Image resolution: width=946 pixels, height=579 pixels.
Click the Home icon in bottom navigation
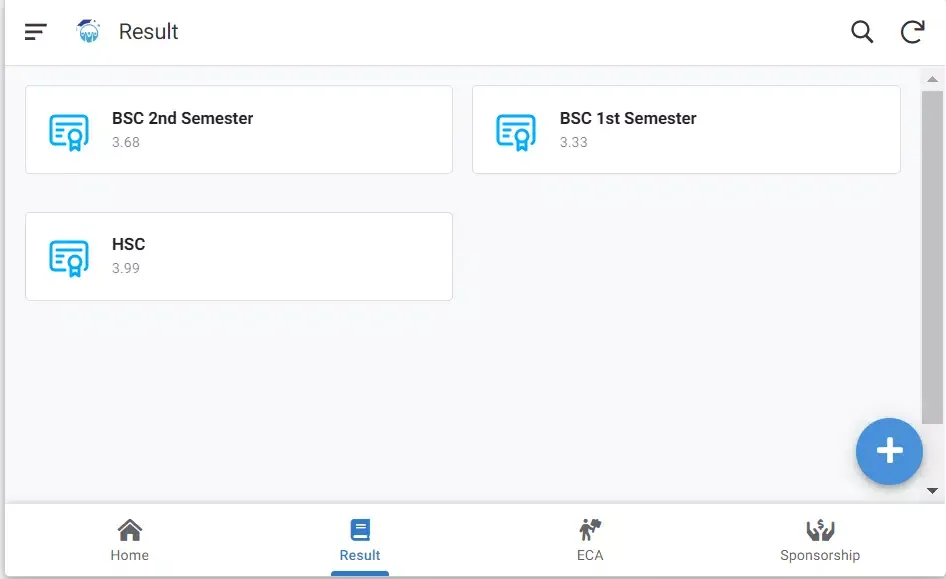(129, 527)
